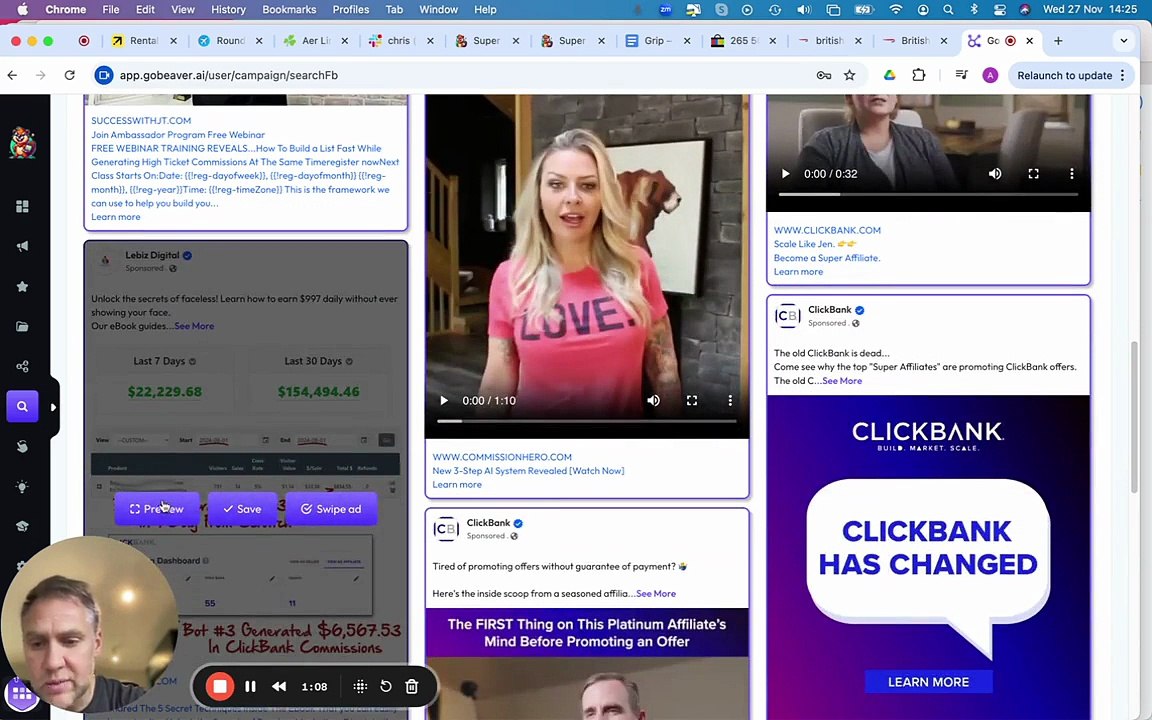Open macOS Spotlight search icon
This screenshot has width=1152, height=720.
pyautogui.click(x=948, y=10)
